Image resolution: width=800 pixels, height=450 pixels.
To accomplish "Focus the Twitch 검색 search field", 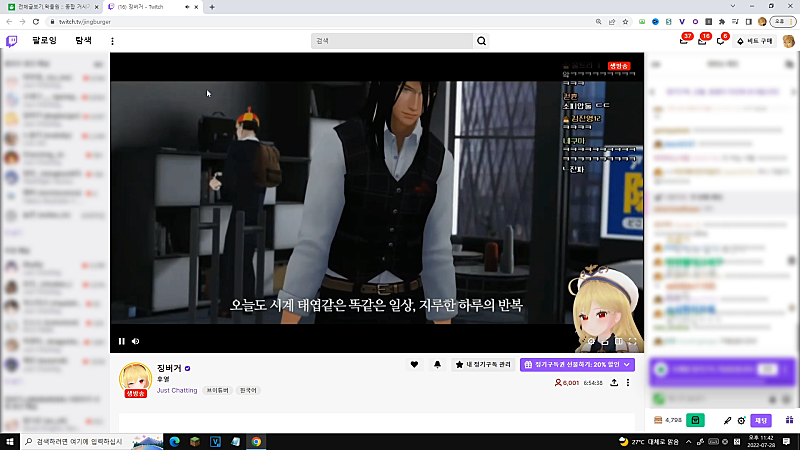I will (392, 41).
